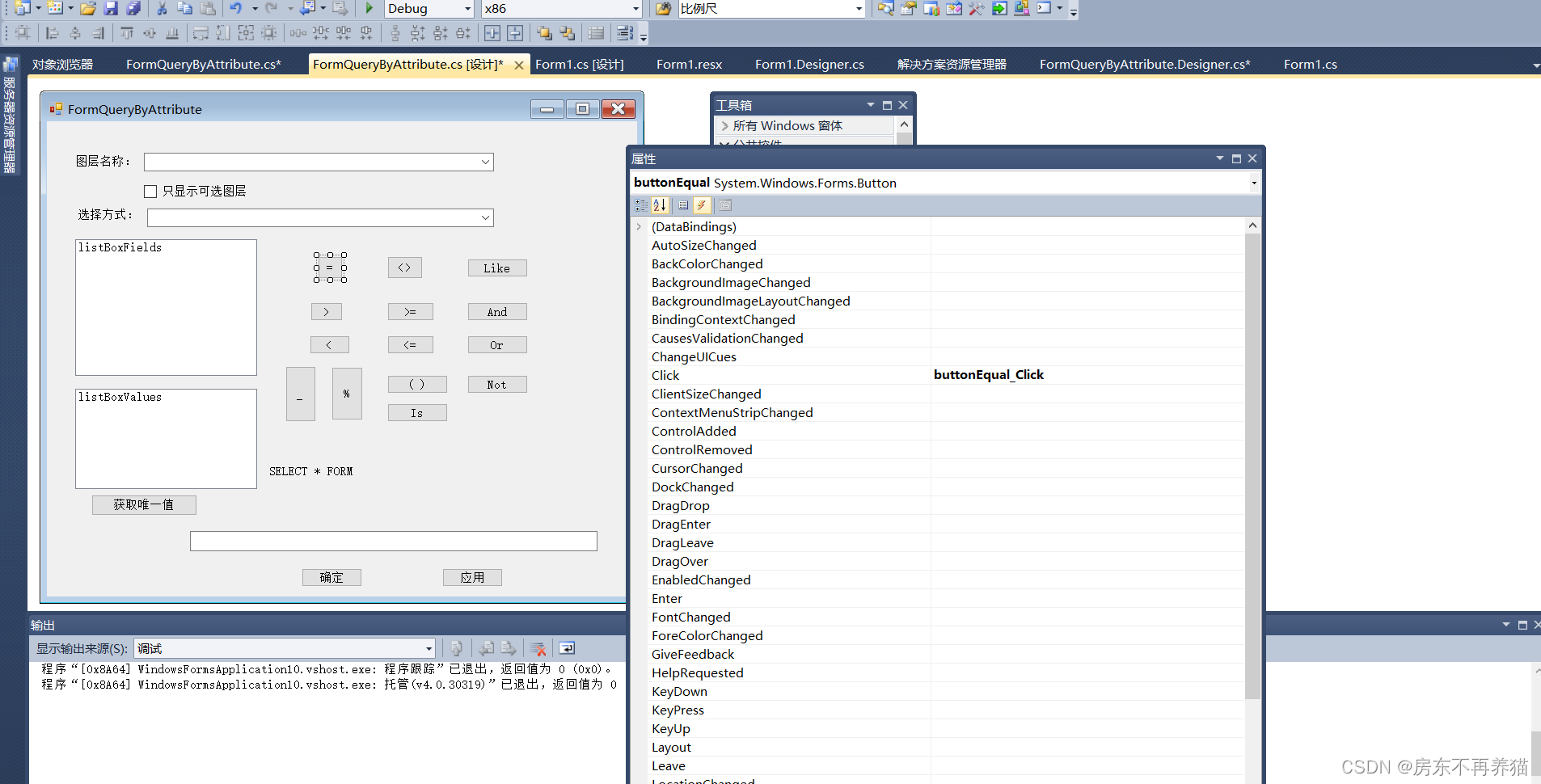
Task: Check the 只显示可选图层 checkbox
Action: click(150, 192)
